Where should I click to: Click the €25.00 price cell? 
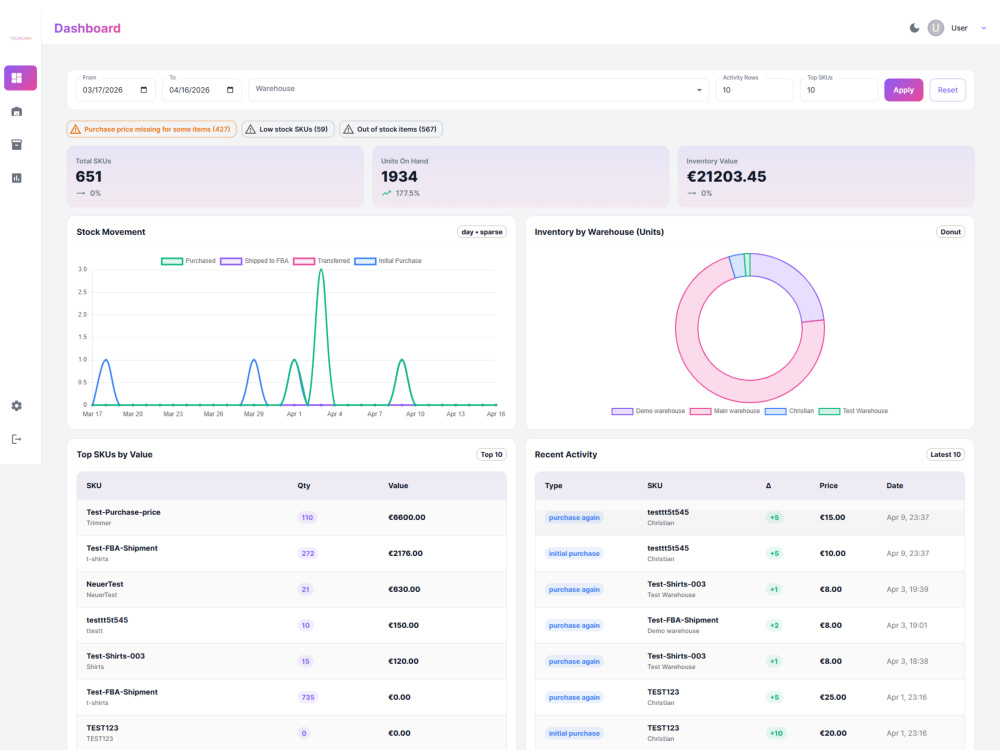[x=833, y=698]
